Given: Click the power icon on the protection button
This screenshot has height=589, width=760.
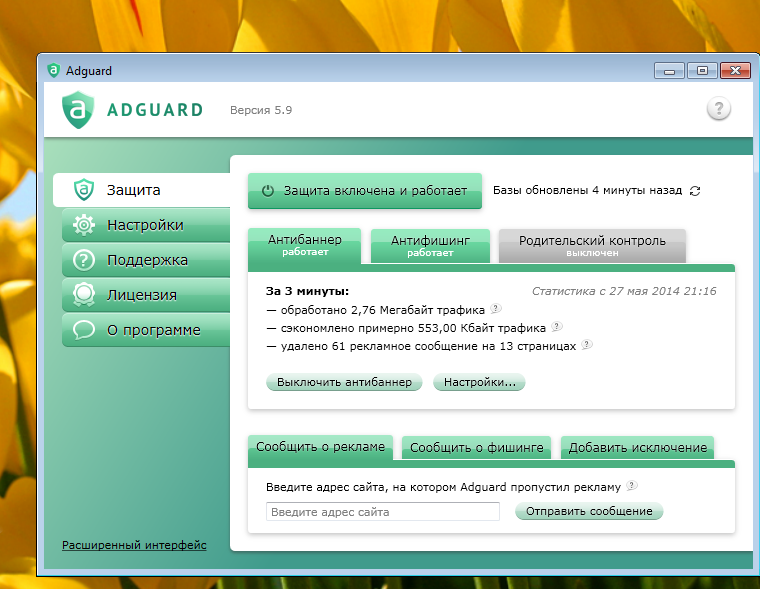Looking at the screenshot, I should coord(268,191).
